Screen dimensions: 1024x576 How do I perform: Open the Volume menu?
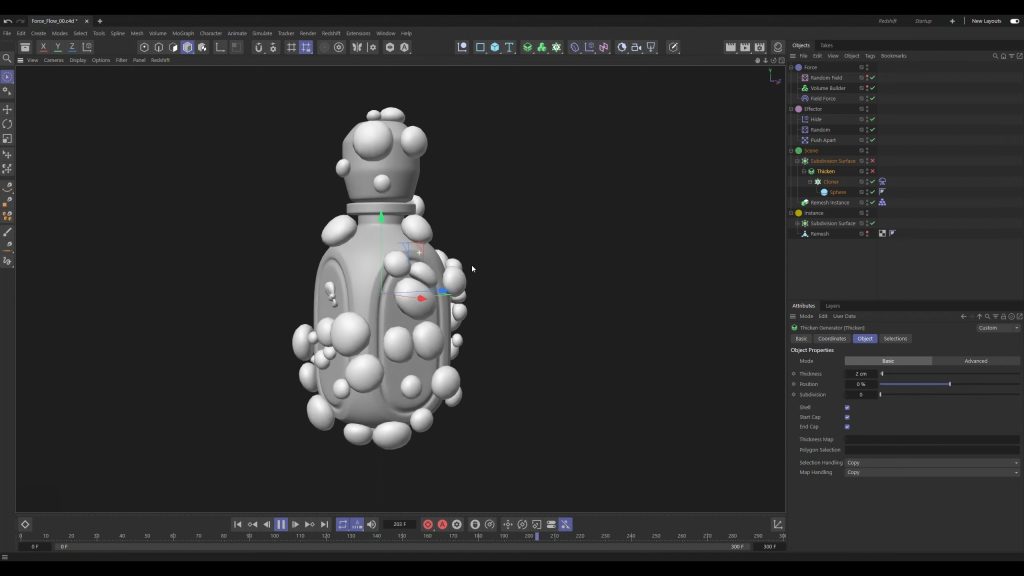(x=157, y=33)
